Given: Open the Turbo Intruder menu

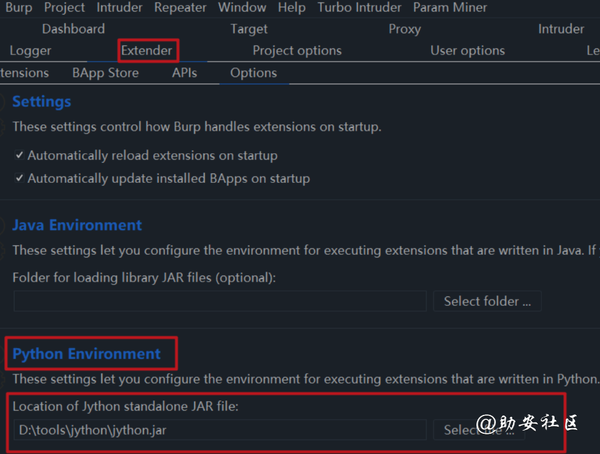Looking at the screenshot, I should [x=360, y=7].
